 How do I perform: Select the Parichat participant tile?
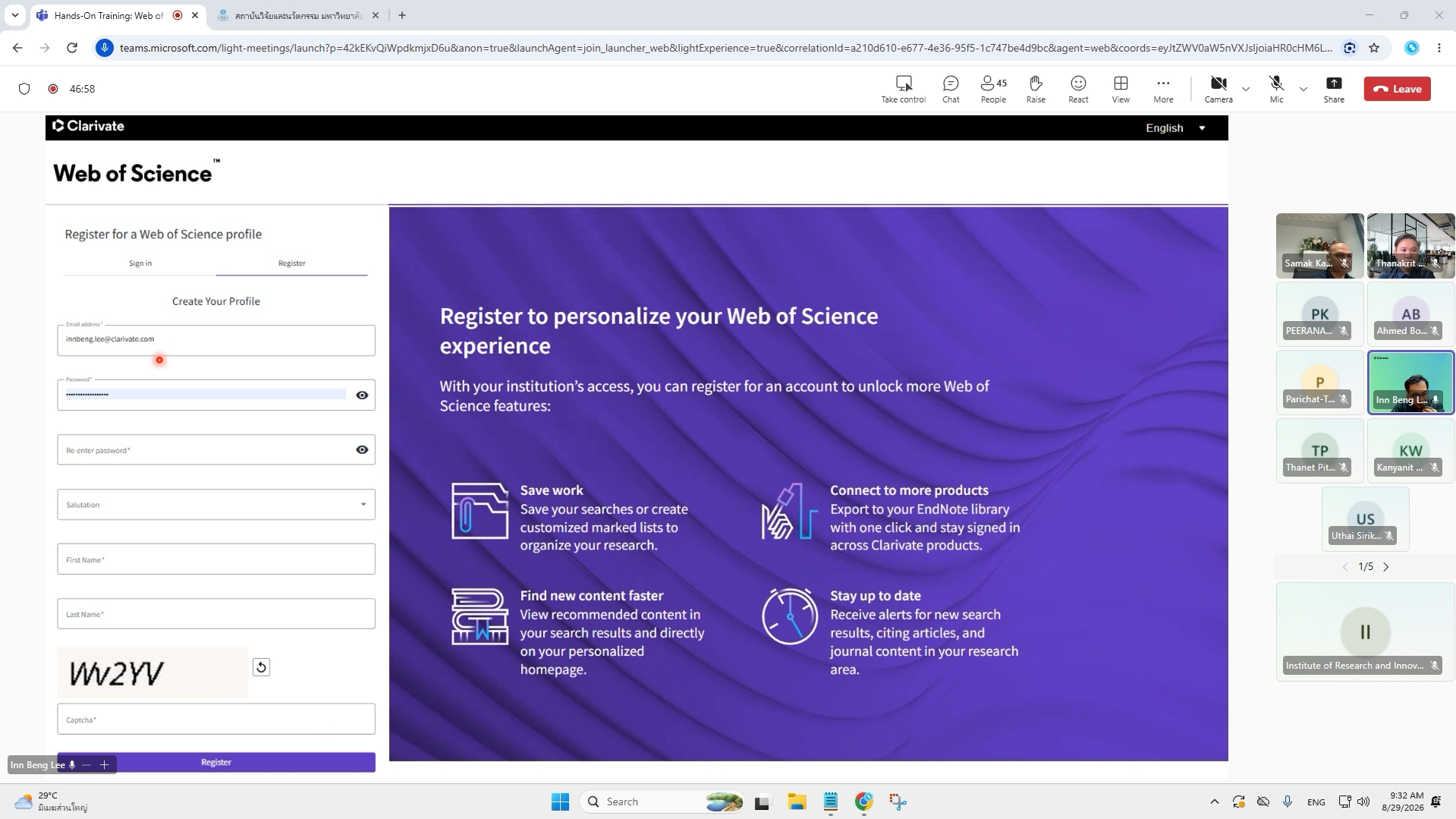[x=1319, y=382]
